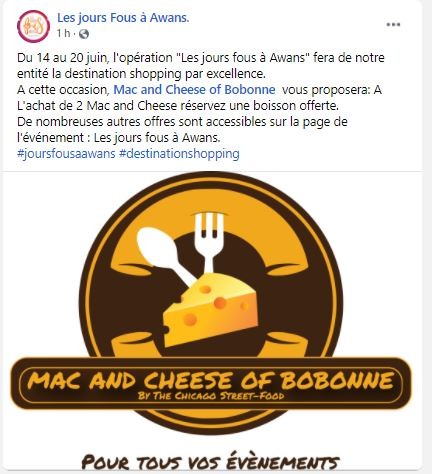The height and width of the screenshot is (474, 432).
Task: Open the Mac and Cheese of Bobonne page link
Action: (194, 90)
